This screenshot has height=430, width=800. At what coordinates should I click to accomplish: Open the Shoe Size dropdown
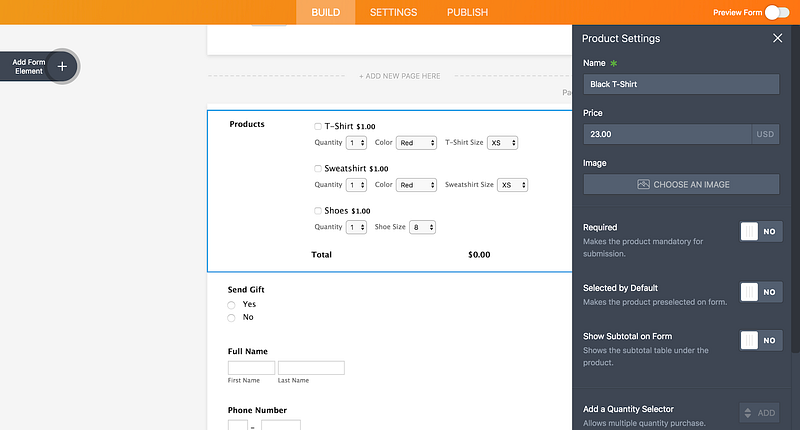point(422,227)
